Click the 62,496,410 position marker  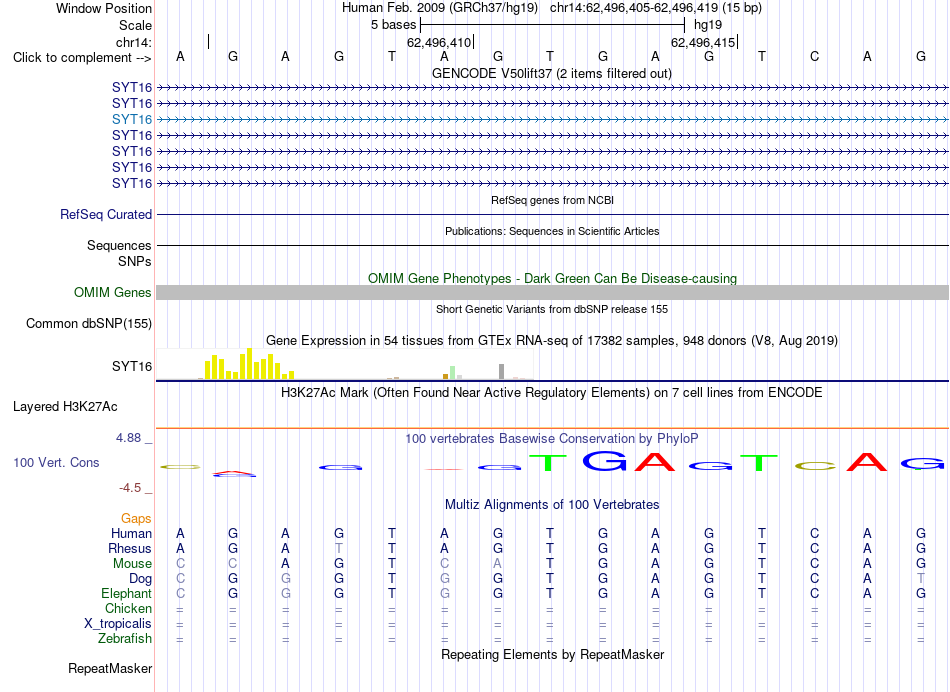pyautogui.click(x=439, y=42)
